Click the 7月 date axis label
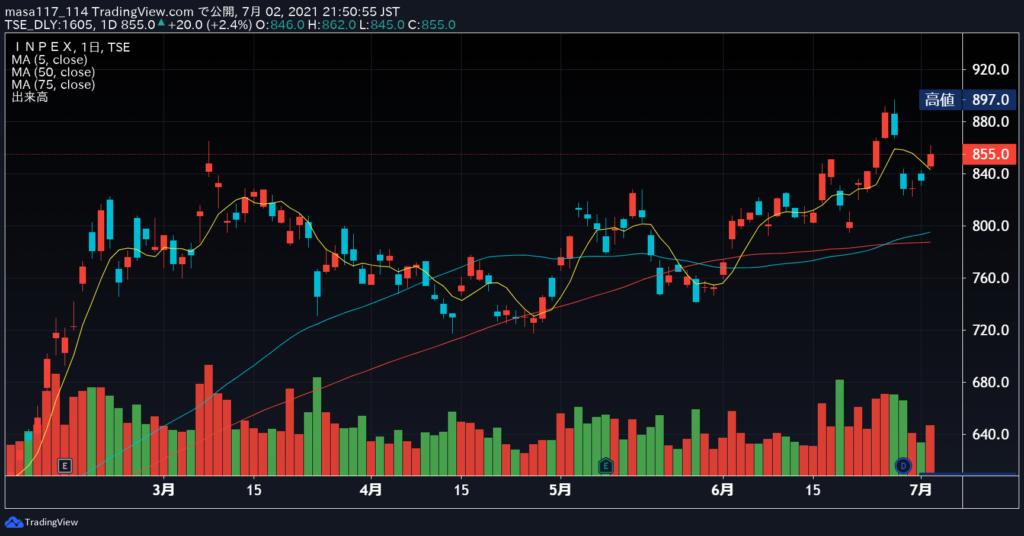Viewport: 1024px width, 536px height. pyautogui.click(x=921, y=490)
